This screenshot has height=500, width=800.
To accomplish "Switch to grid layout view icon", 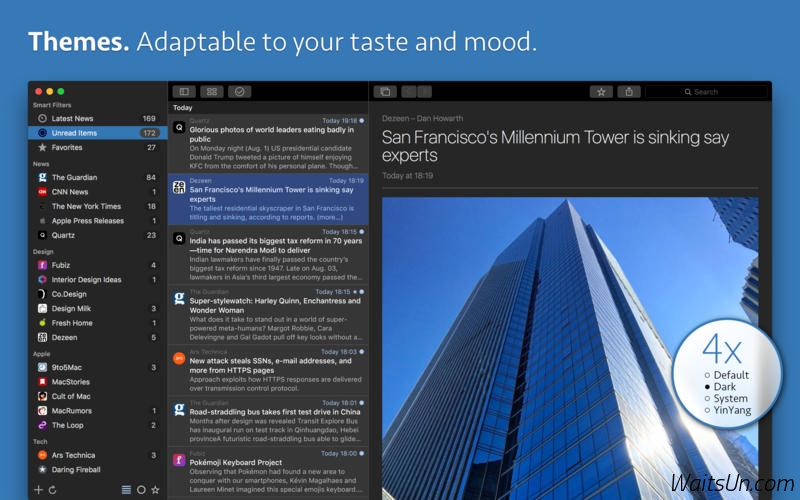I will [211, 92].
